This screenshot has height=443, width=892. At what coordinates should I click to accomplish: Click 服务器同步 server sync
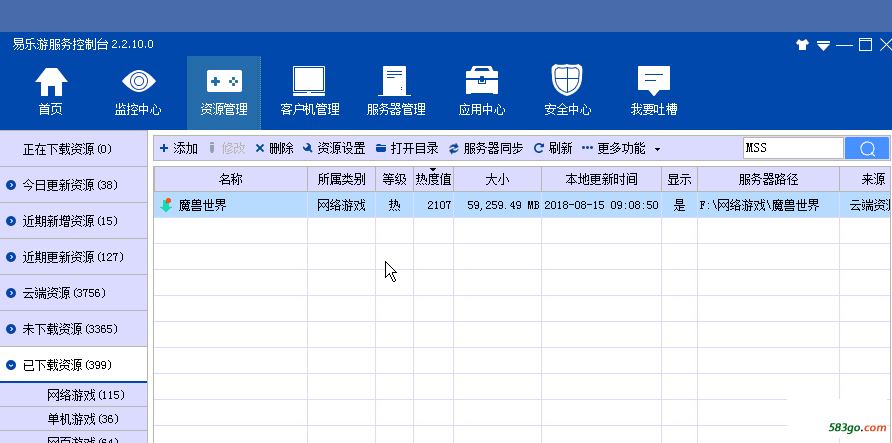click(486, 148)
